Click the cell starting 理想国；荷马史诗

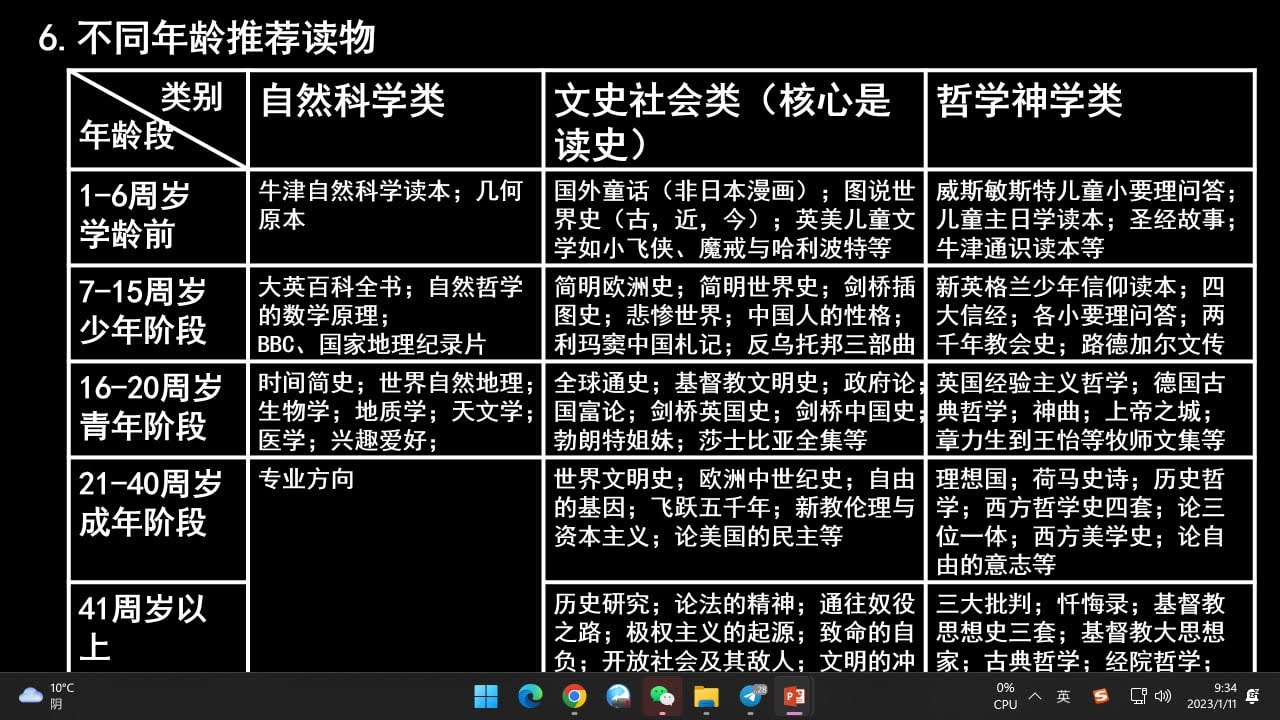point(1090,520)
